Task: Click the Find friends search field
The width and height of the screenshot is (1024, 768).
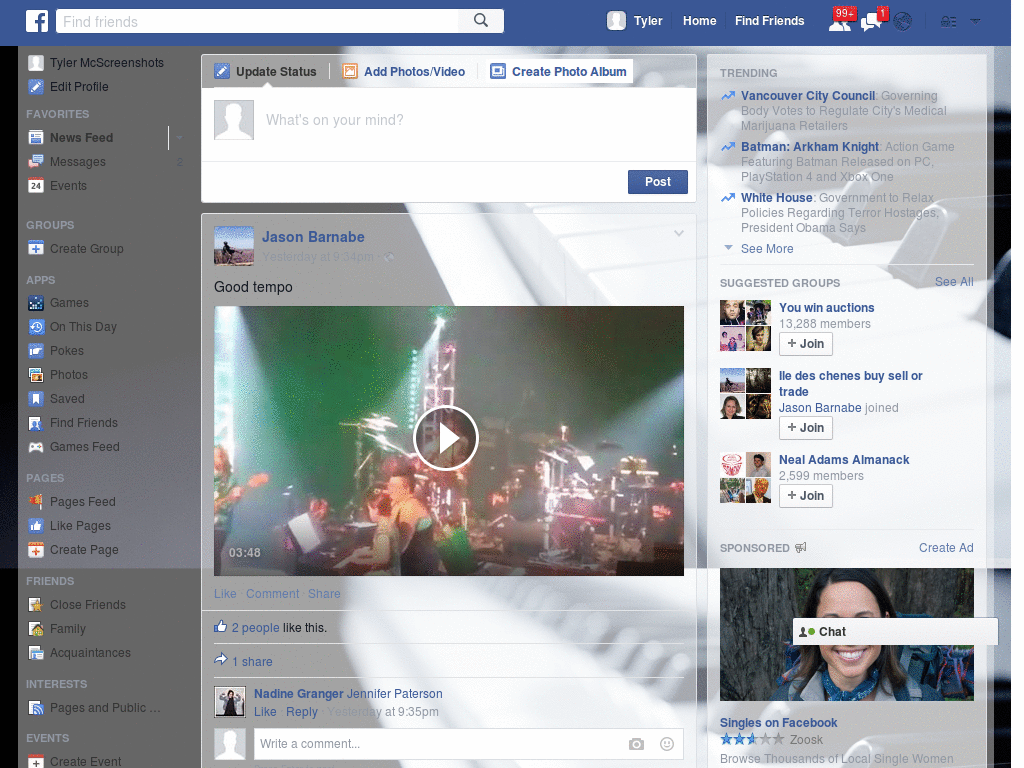Action: tap(257, 22)
